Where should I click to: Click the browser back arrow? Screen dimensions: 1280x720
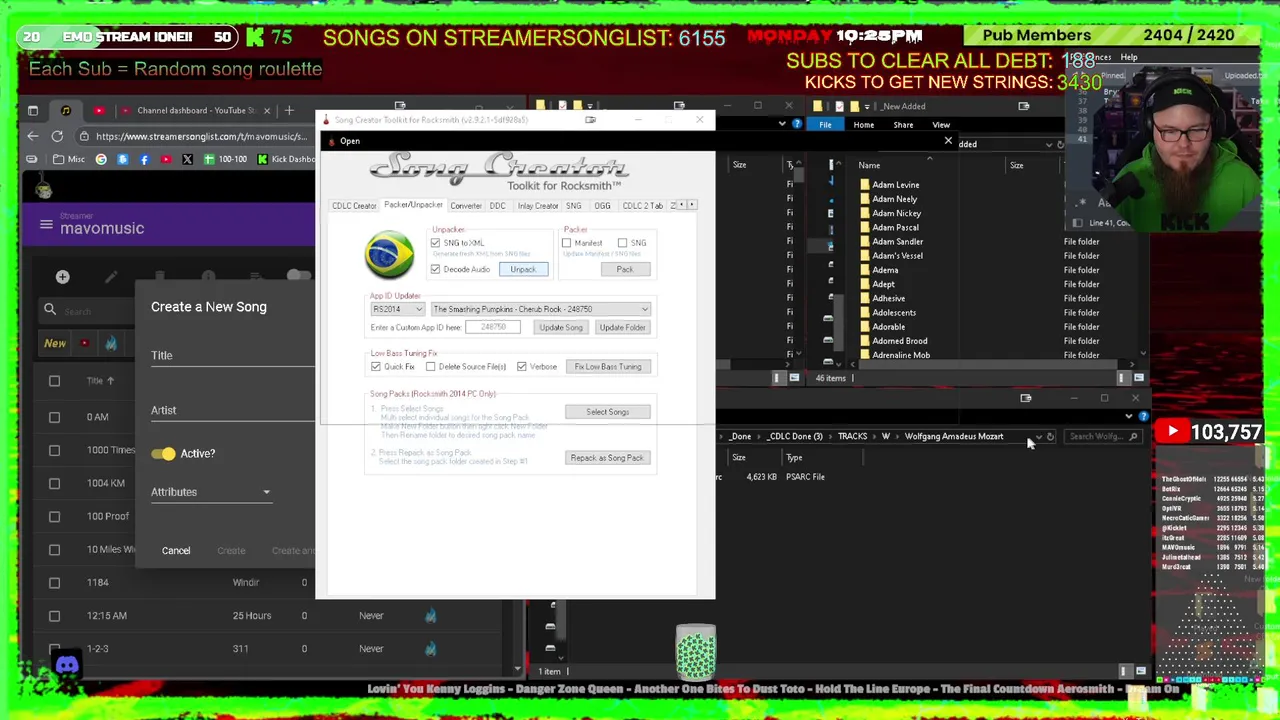33,136
